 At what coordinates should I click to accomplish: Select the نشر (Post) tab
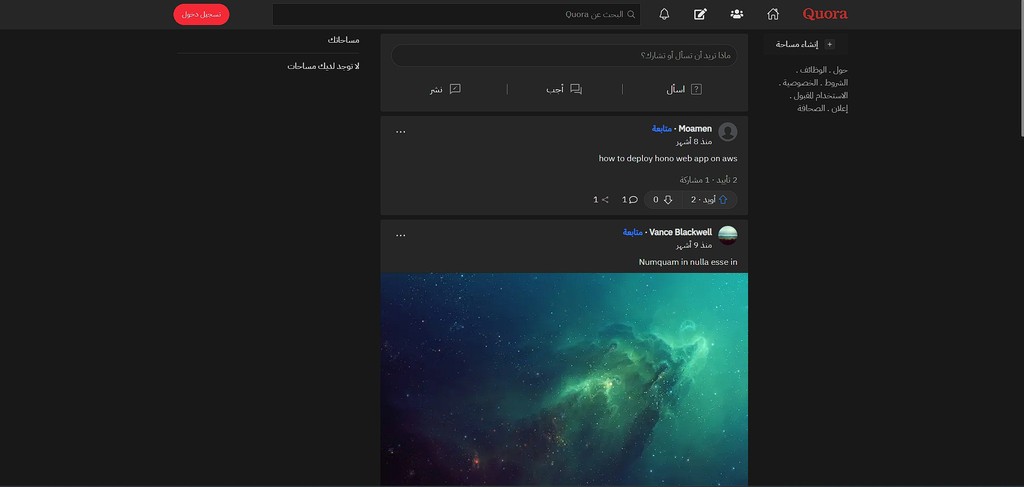[x=445, y=89]
